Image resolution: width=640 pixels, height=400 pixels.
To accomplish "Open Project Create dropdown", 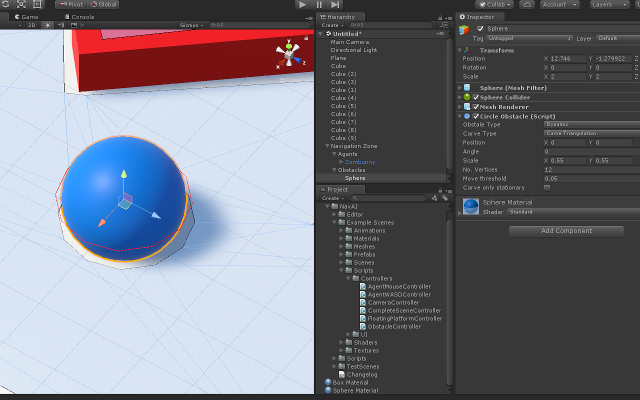I will [x=332, y=198].
